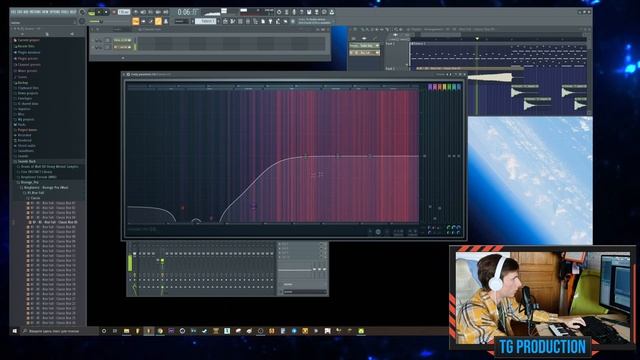This screenshot has width=640, height=360.
Task: Click the tempo display showing 130
Action: click(x=124, y=12)
